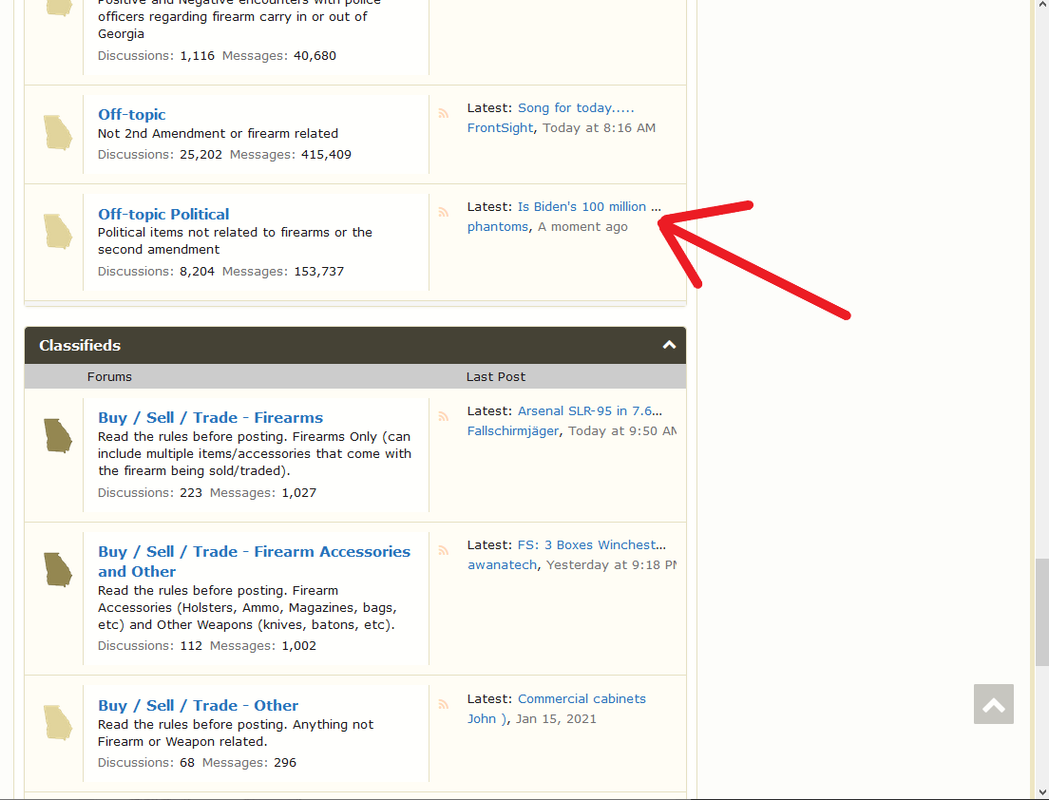
Task: View FrontSight's user profile
Action: click(x=500, y=128)
